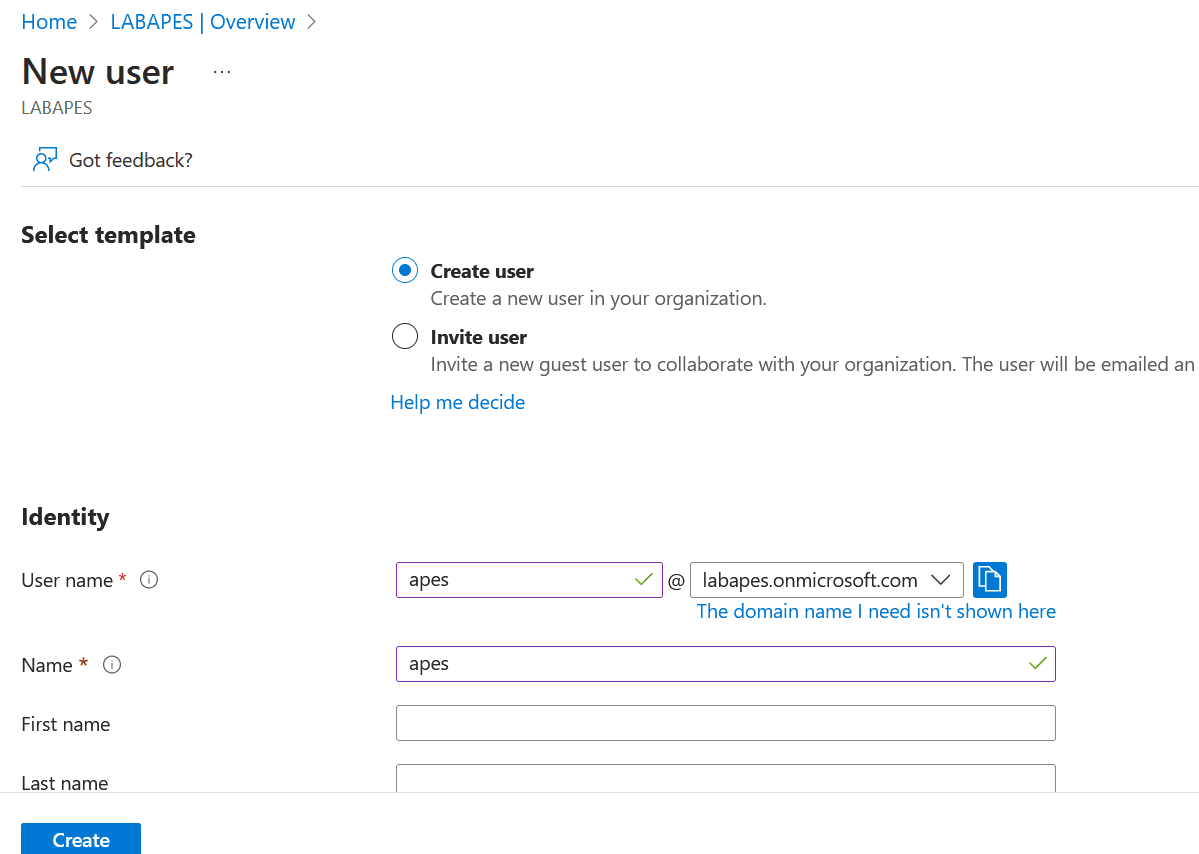Screen dimensions: 1199x854
Task: Click the Last name input box
Action: tap(725, 778)
